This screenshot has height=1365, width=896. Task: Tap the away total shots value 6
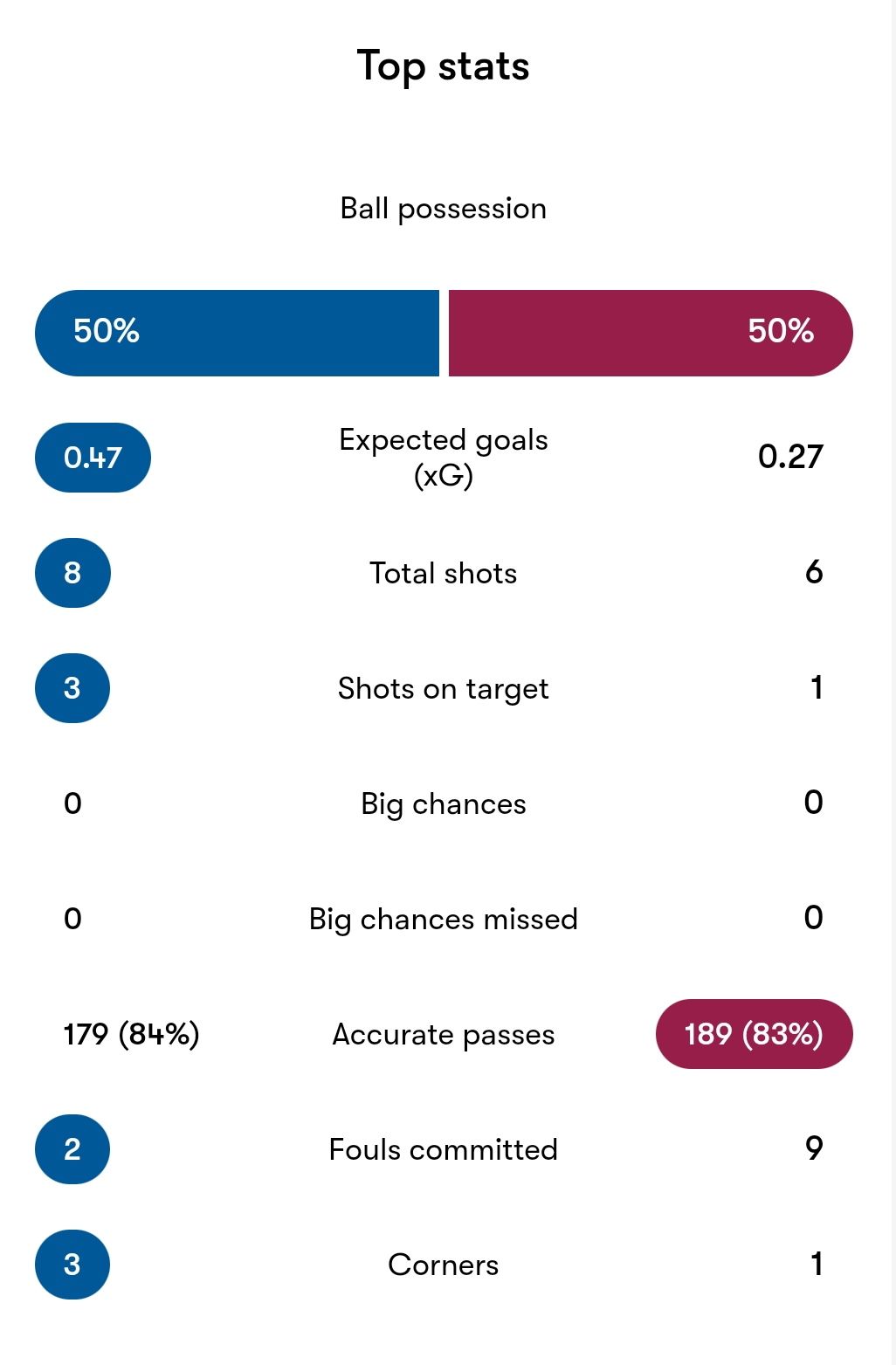click(x=814, y=572)
